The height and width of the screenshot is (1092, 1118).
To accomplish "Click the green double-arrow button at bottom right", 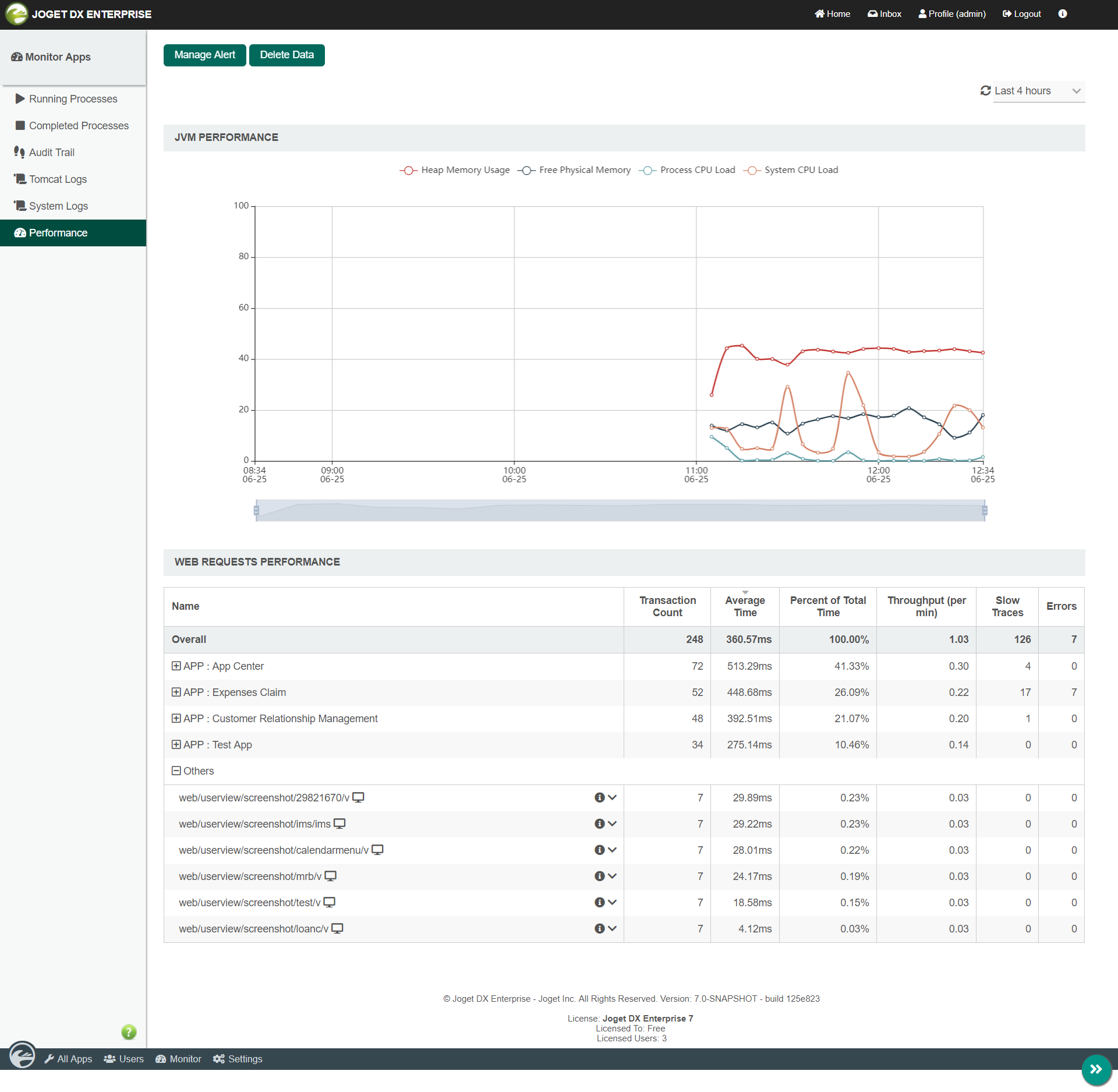I will pos(1096,1069).
